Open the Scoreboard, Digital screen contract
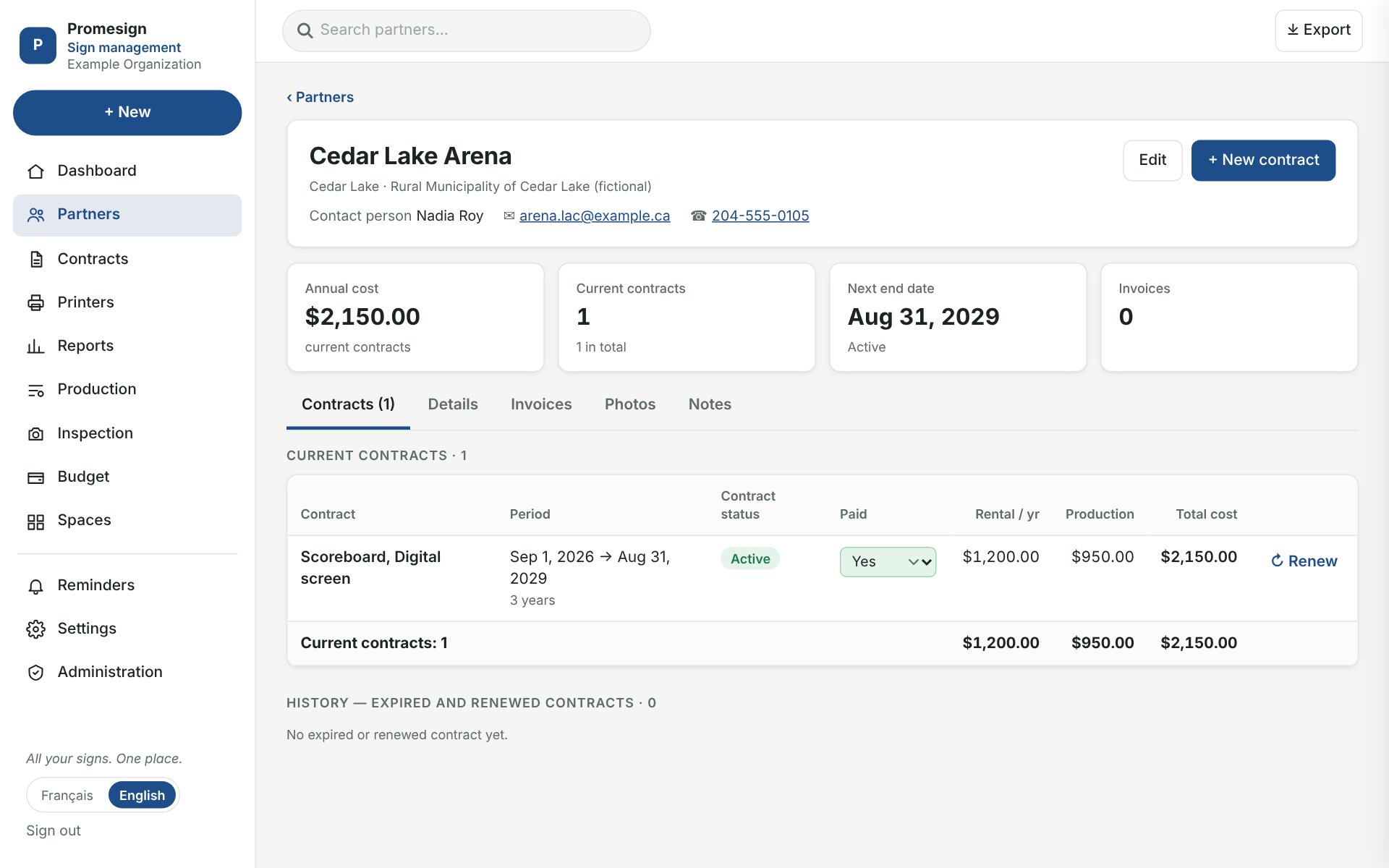This screenshot has height=868, width=1389. click(x=370, y=568)
